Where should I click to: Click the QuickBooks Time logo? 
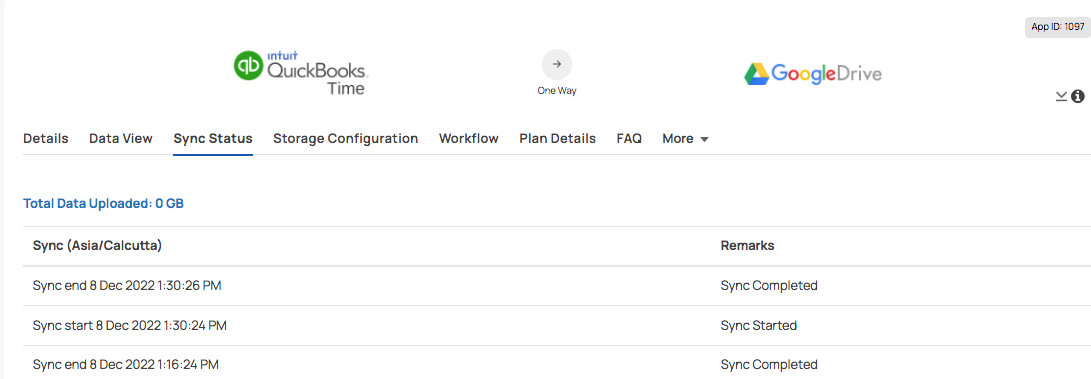pyautogui.click(x=301, y=72)
